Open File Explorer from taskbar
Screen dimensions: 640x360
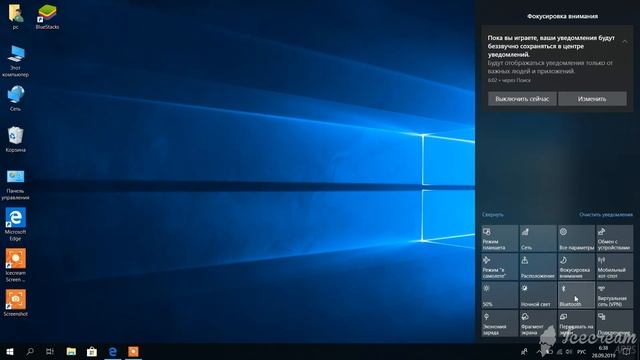pos(71,351)
